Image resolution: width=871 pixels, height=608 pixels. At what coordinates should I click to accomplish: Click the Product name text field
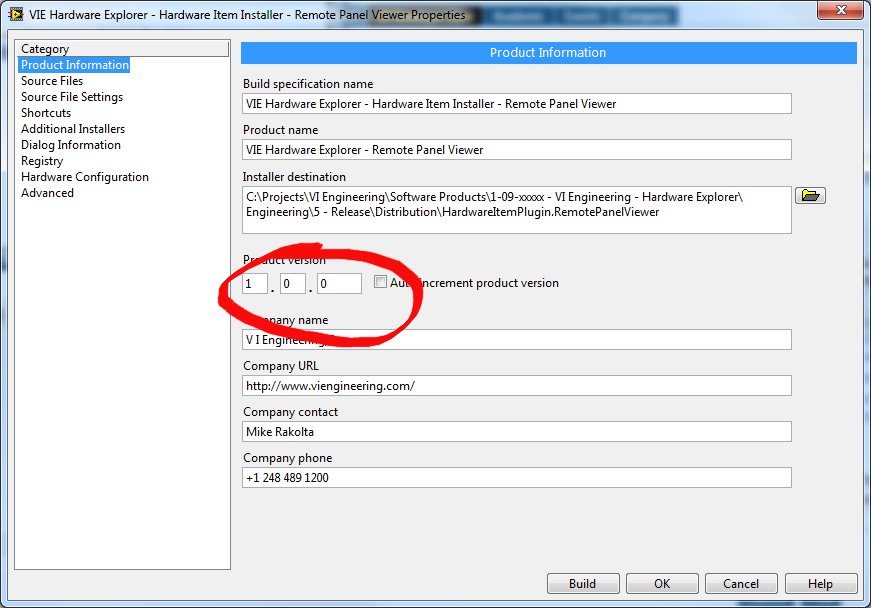[517, 150]
